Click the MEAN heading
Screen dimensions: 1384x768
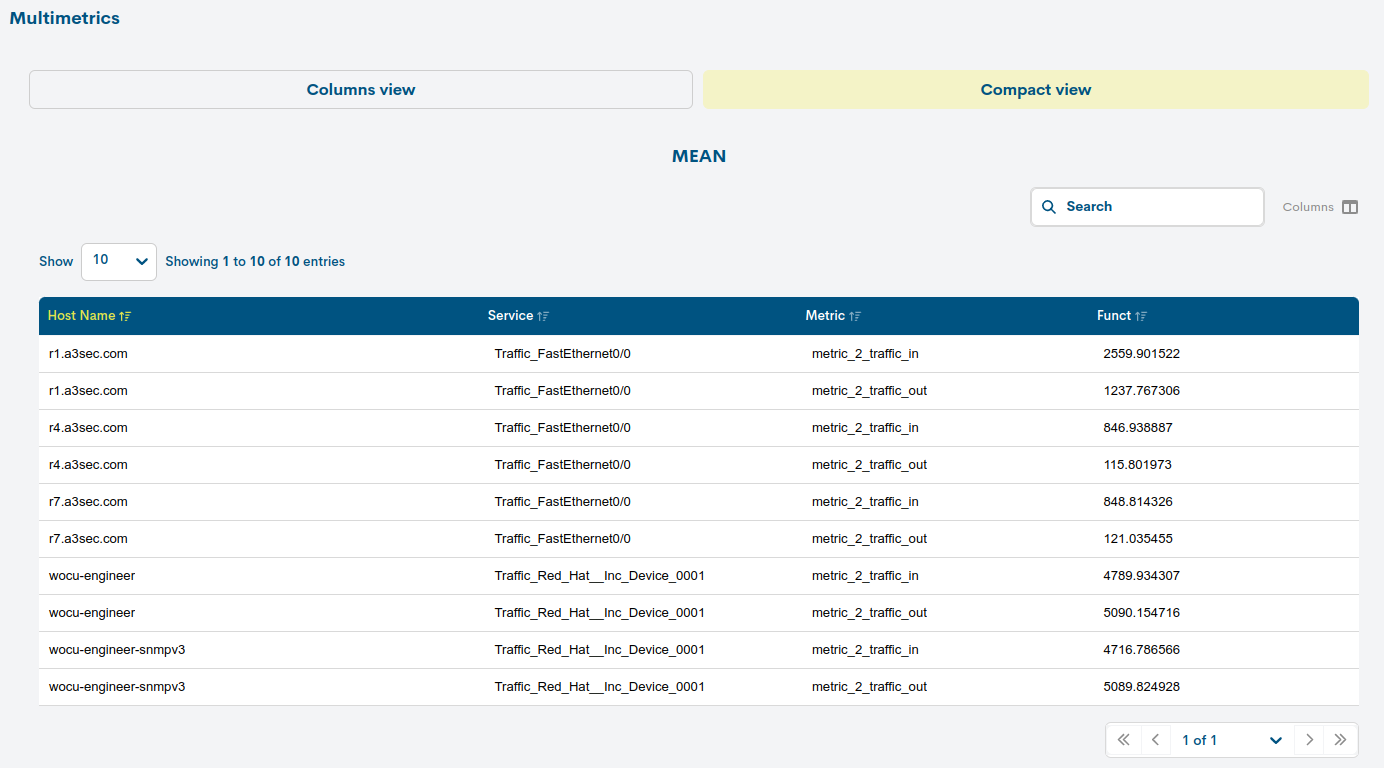699,156
